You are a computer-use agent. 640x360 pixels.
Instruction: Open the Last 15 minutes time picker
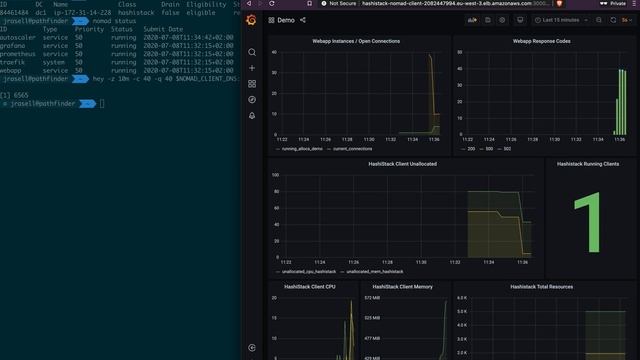(561, 20)
